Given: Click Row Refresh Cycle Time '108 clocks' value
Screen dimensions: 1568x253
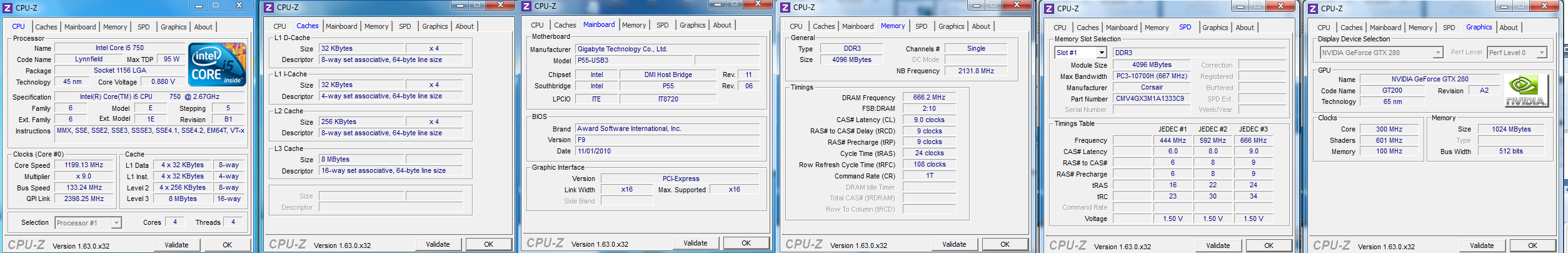Looking at the screenshot, I should tap(929, 165).
